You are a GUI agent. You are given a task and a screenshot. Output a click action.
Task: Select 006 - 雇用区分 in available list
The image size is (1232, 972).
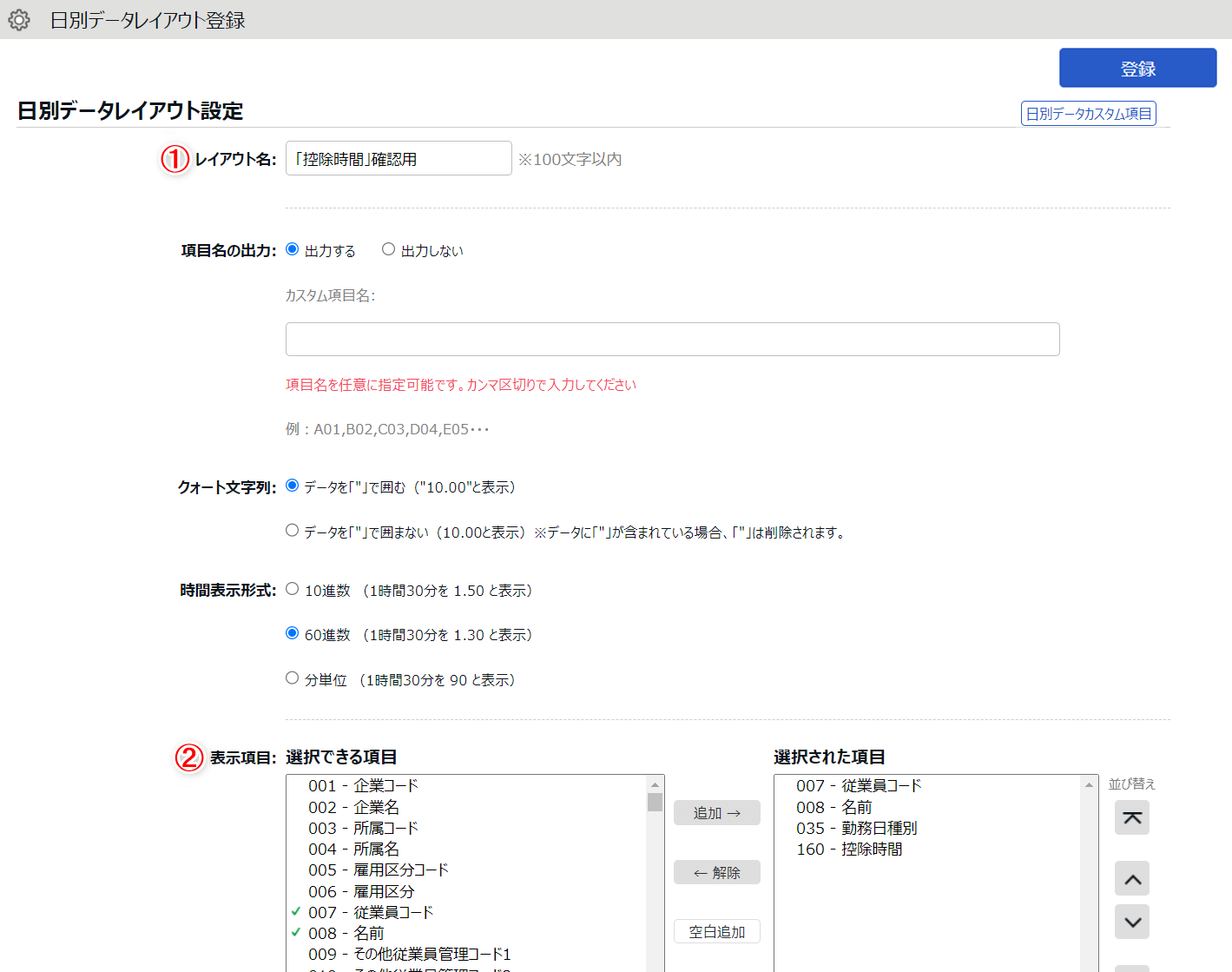click(466, 891)
